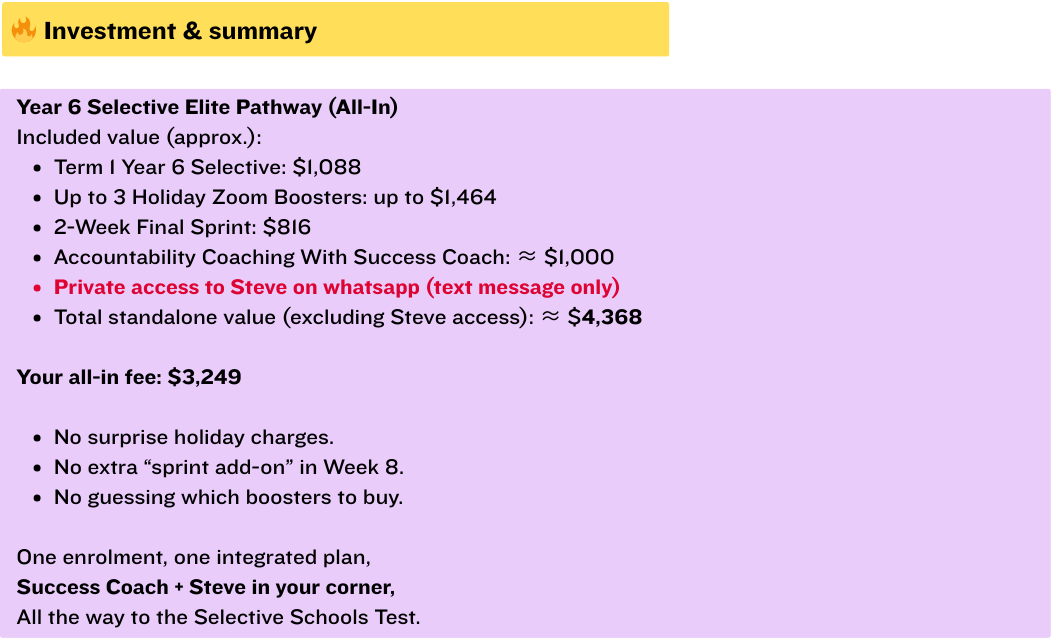Click the fire emoji icon in the heading
The height and width of the screenshot is (640, 1053).
(x=24, y=30)
